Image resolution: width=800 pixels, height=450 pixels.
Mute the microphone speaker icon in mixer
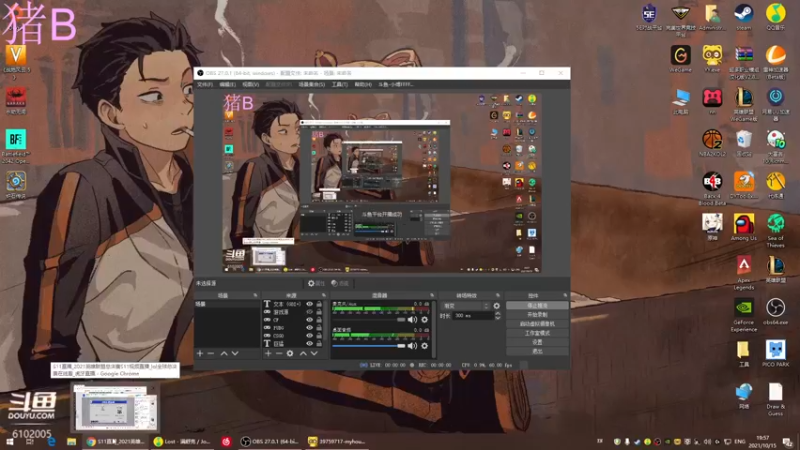pyautogui.click(x=412, y=320)
